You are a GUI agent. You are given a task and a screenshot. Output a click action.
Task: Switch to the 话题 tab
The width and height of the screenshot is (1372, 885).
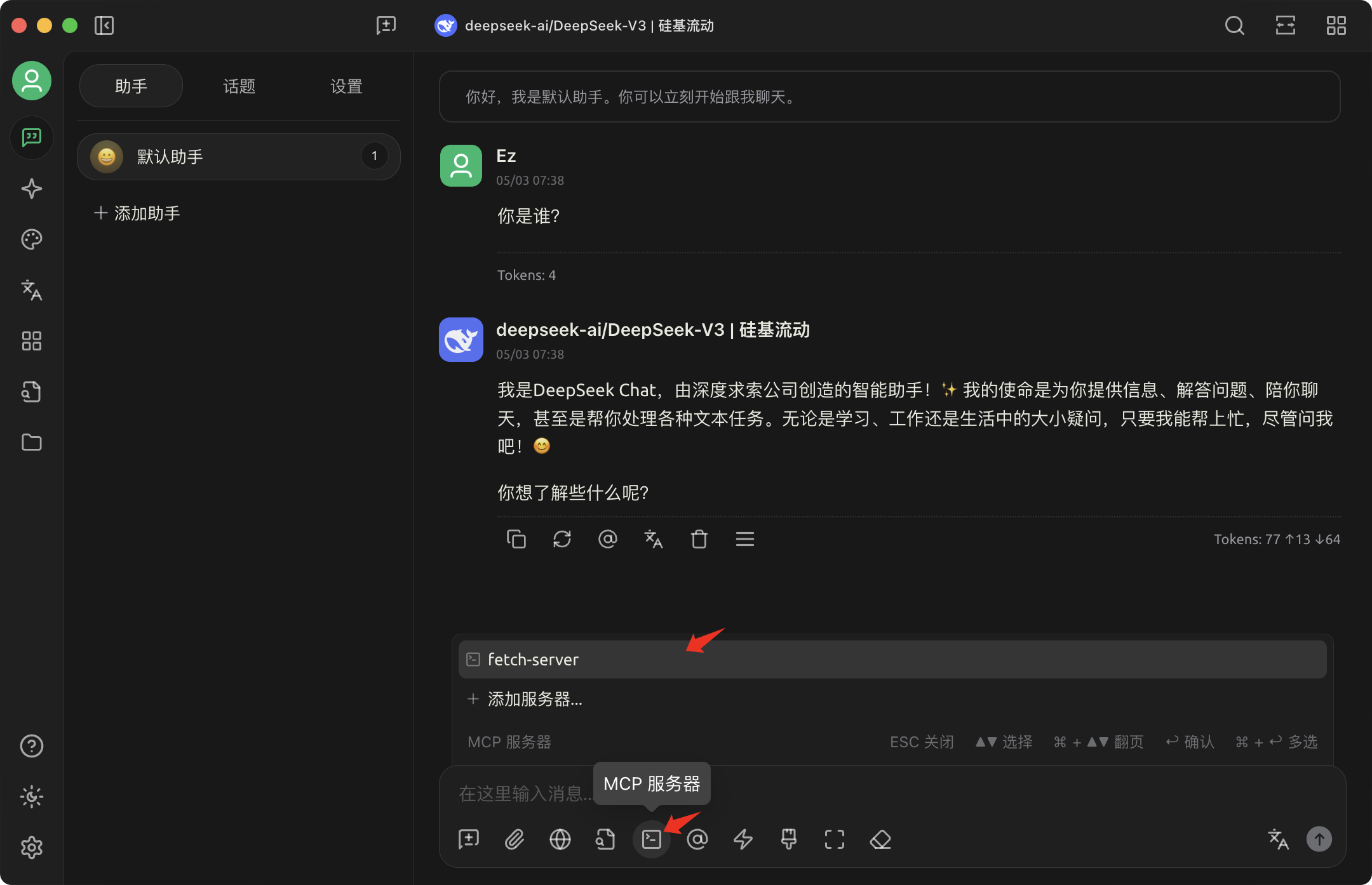(x=239, y=86)
